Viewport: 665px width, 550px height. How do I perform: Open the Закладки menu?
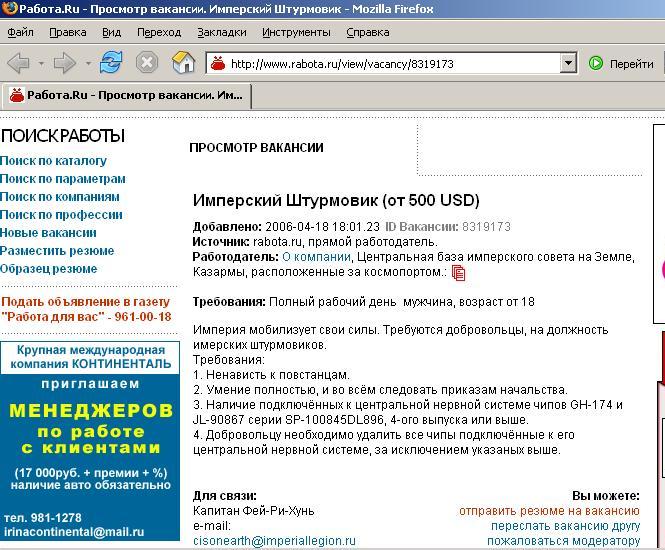coord(221,32)
